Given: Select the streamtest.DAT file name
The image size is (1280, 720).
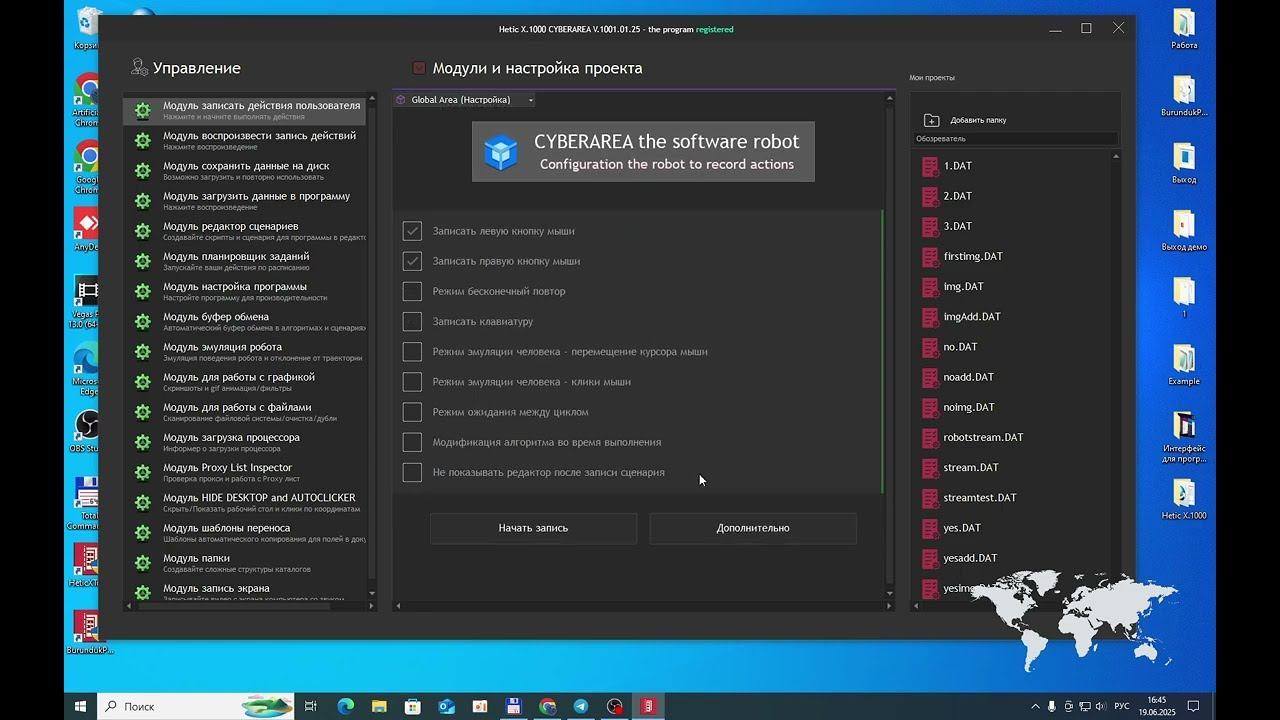Looking at the screenshot, I should pos(980,498).
